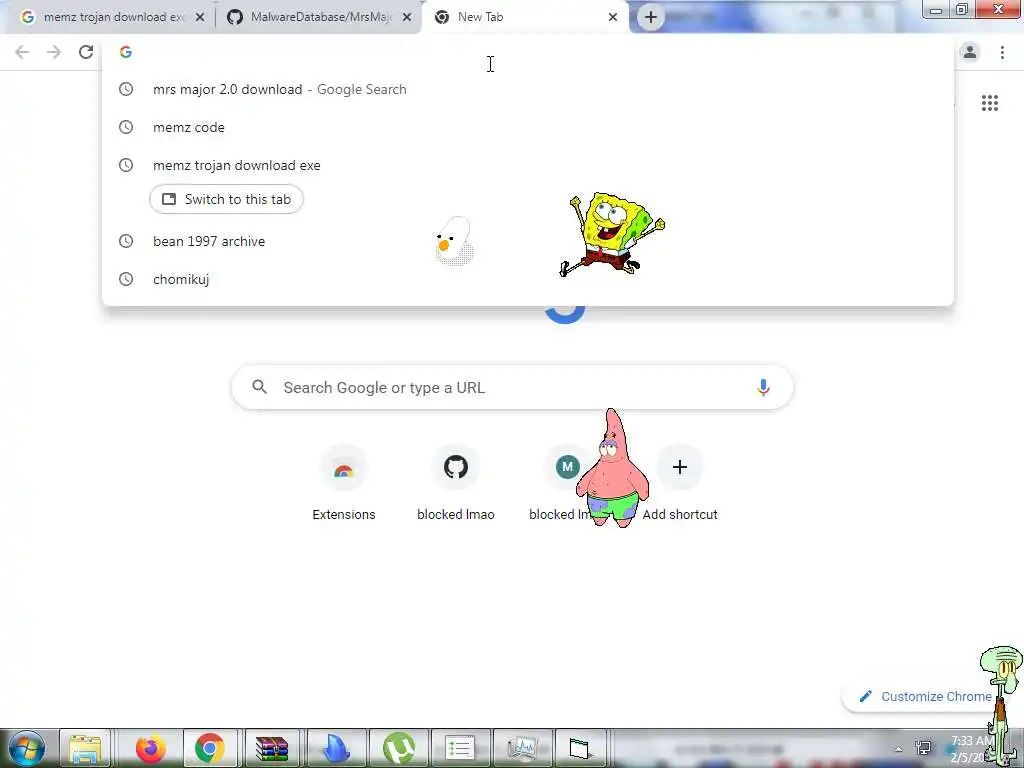The height and width of the screenshot is (768, 1024).
Task: Choose the 'chomikuj' suggestion
Action: pos(528,279)
